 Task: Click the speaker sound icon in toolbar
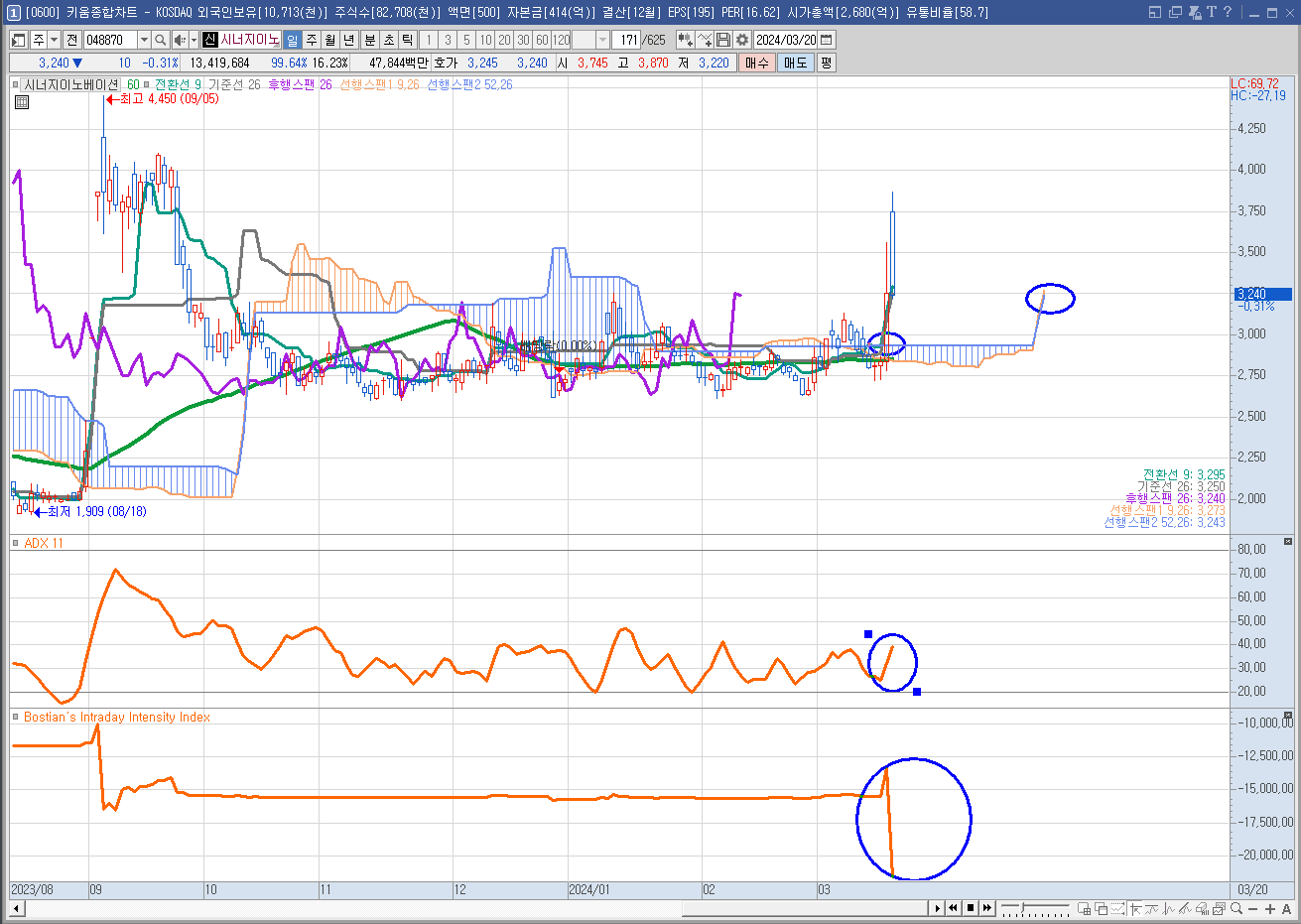click(x=180, y=40)
